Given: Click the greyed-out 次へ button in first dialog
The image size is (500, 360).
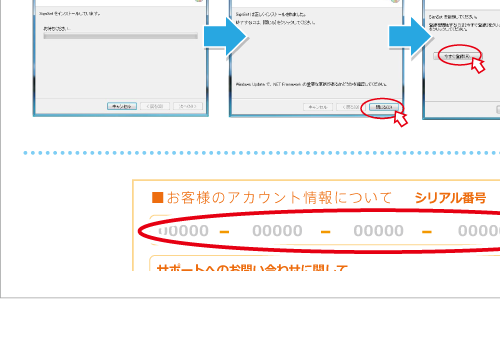Looking at the screenshot, I should click(x=188, y=106).
